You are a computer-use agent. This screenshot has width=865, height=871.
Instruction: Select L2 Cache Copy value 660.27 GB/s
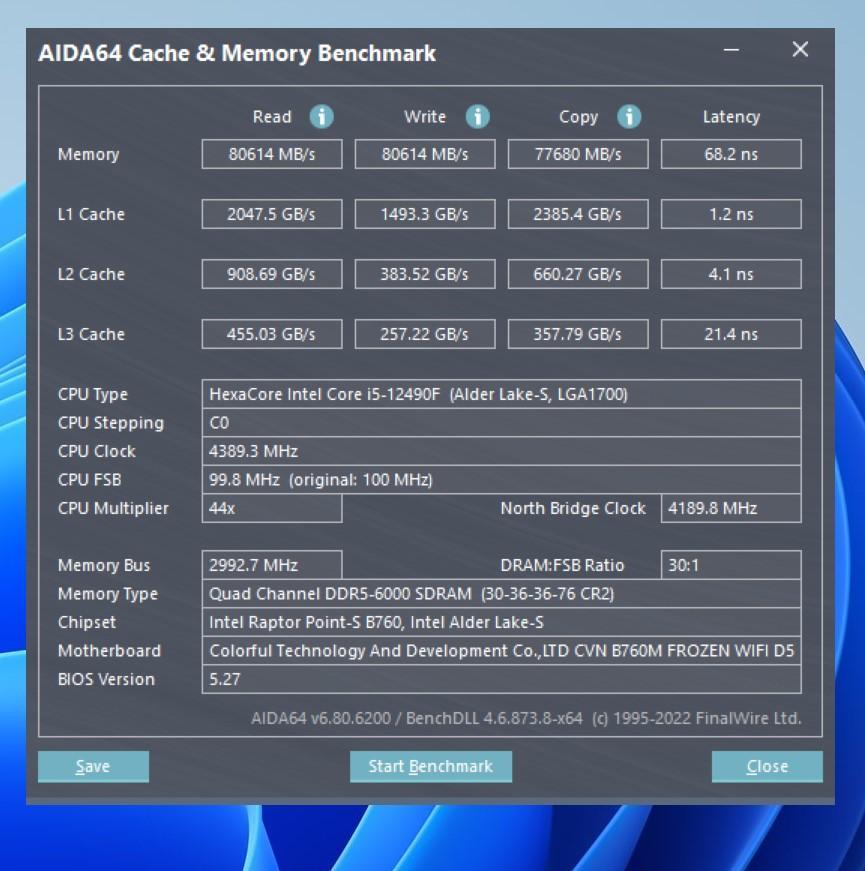point(578,274)
